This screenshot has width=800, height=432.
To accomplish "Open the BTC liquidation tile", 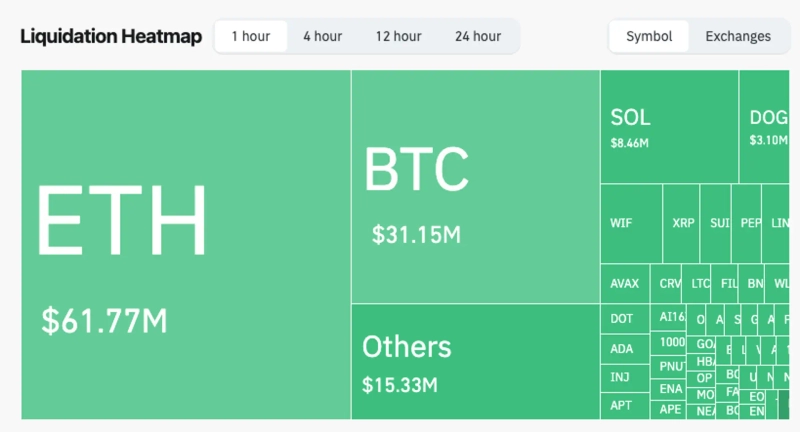I will [475, 187].
